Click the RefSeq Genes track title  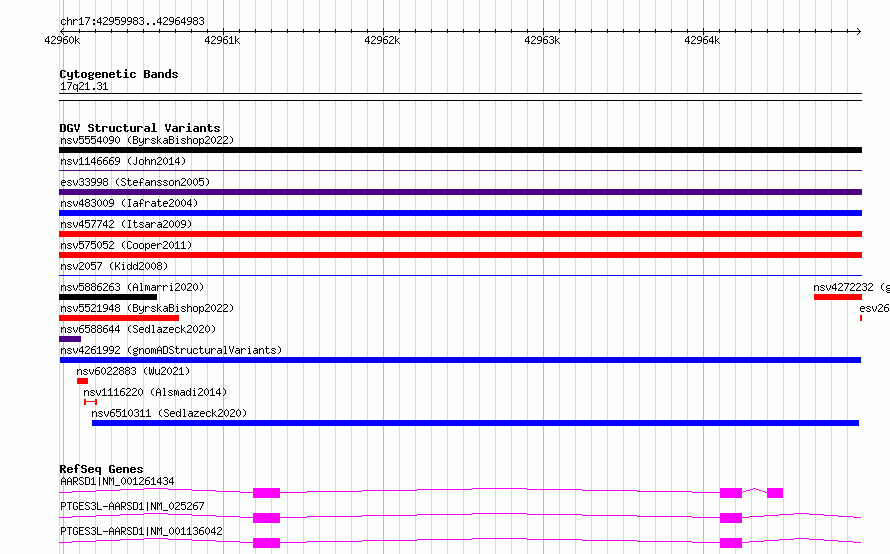tap(101, 469)
